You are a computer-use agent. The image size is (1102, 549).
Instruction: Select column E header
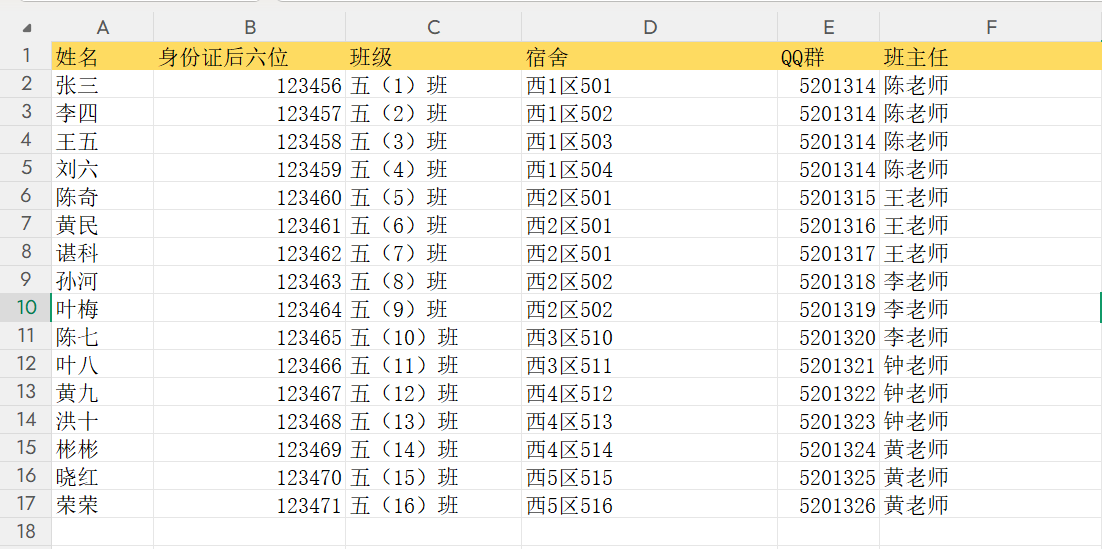tap(829, 27)
